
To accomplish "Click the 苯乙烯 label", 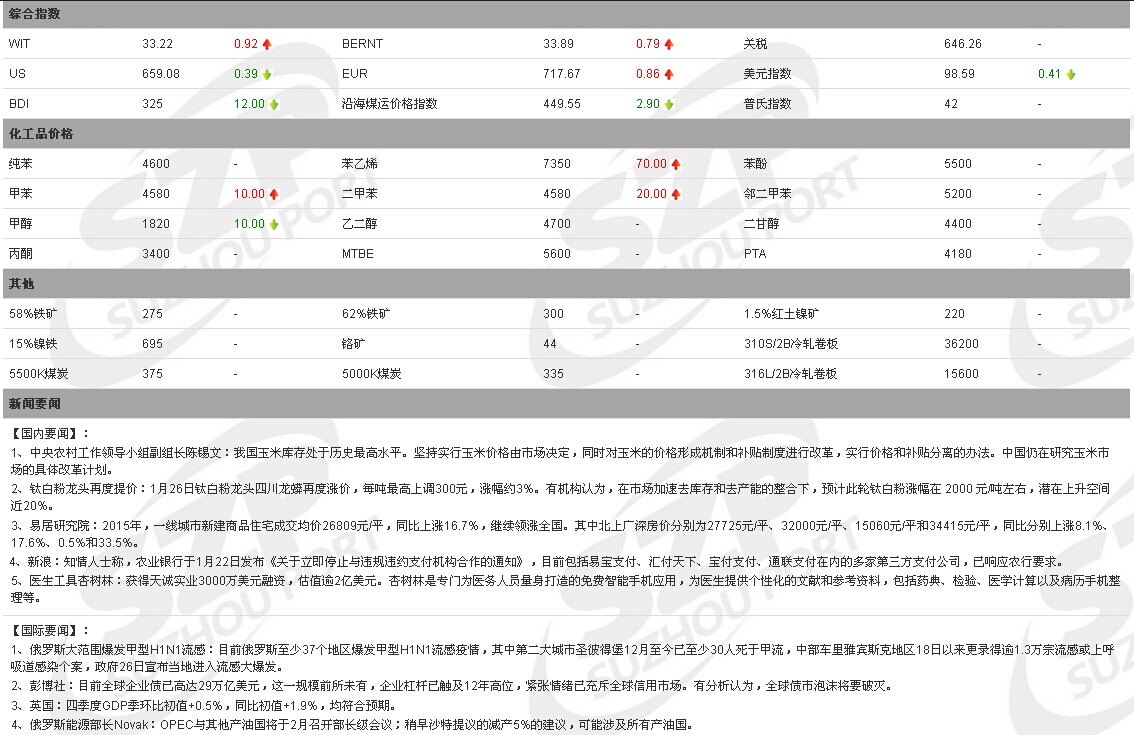I will pyautogui.click(x=359, y=164).
